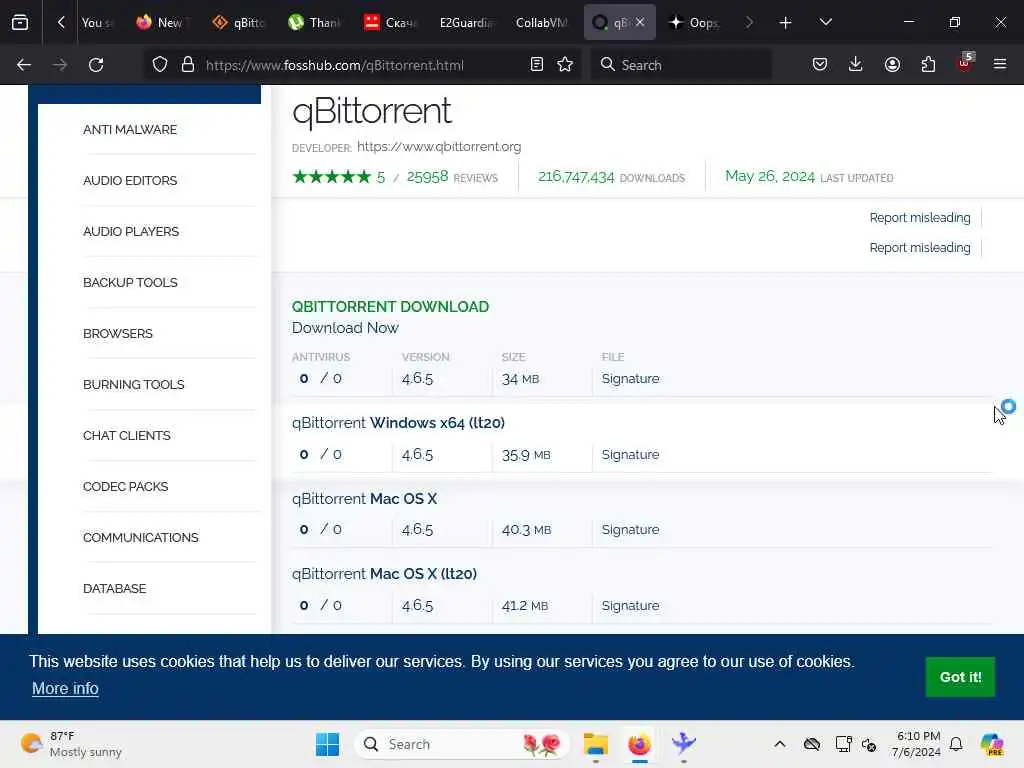Screen dimensions: 1024x768
Task: Open Signature for 34 MB file
Action: point(630,379)
